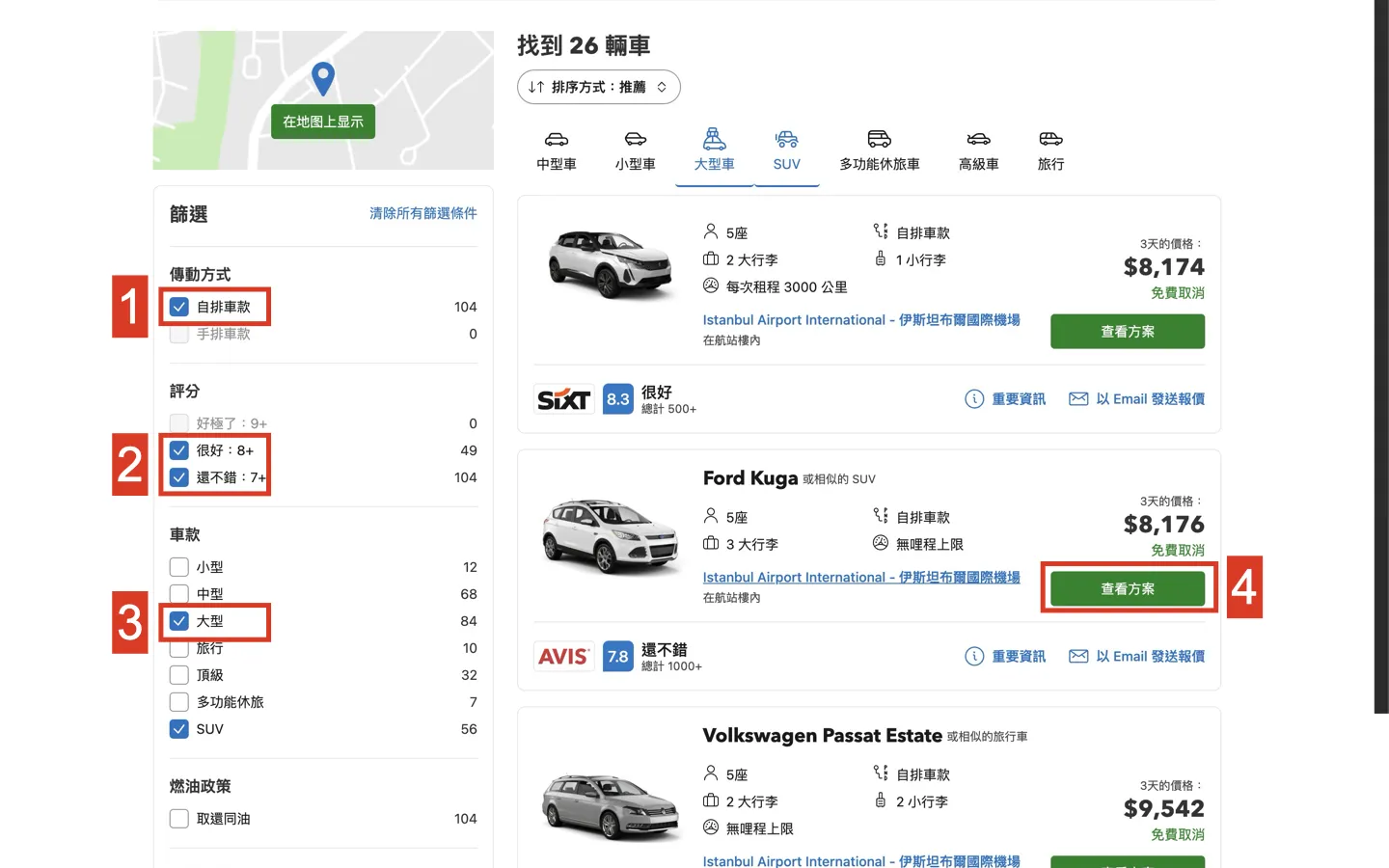Click sort arrows icon in 排序方式 button
This screenshot has height=868, width=1389.
point(536,87)
